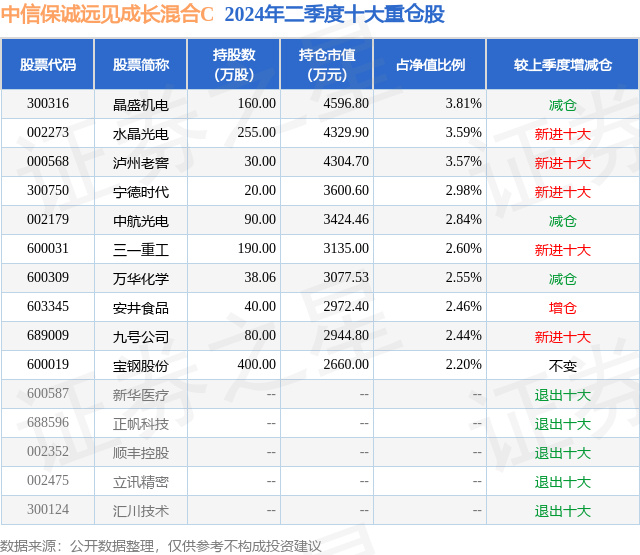Click the 2.98% net value ratio
The width and height of the screenshot is (640, 555).
464,191
